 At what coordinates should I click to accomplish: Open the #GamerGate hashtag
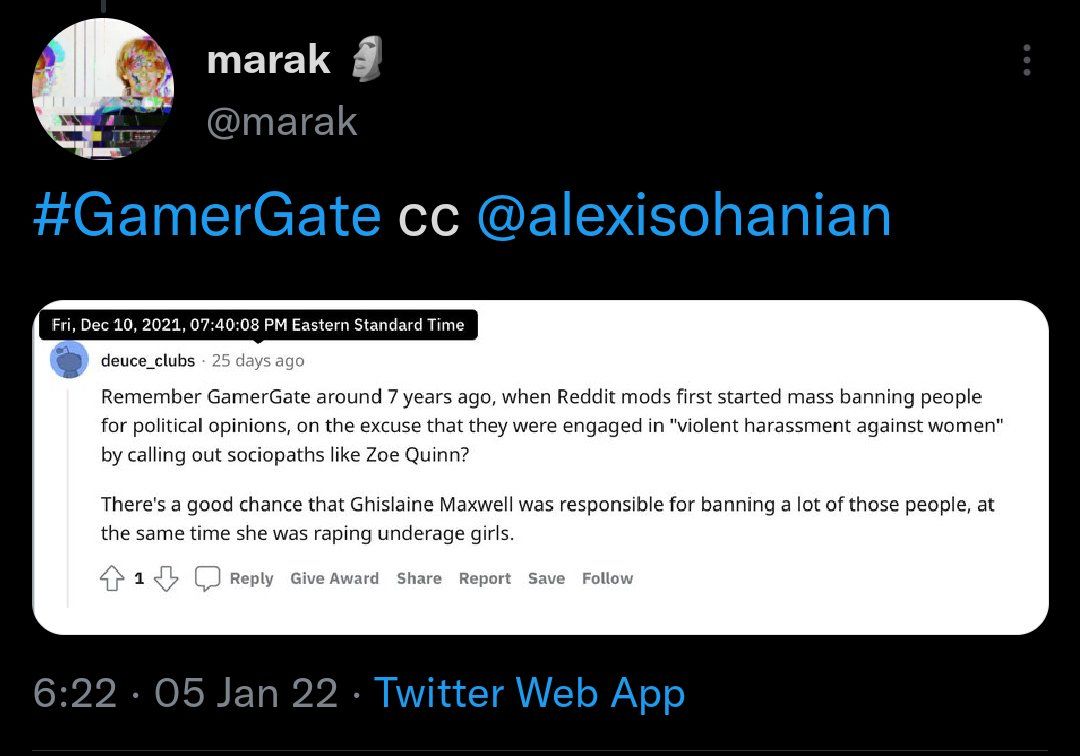[x=207, y=216]
